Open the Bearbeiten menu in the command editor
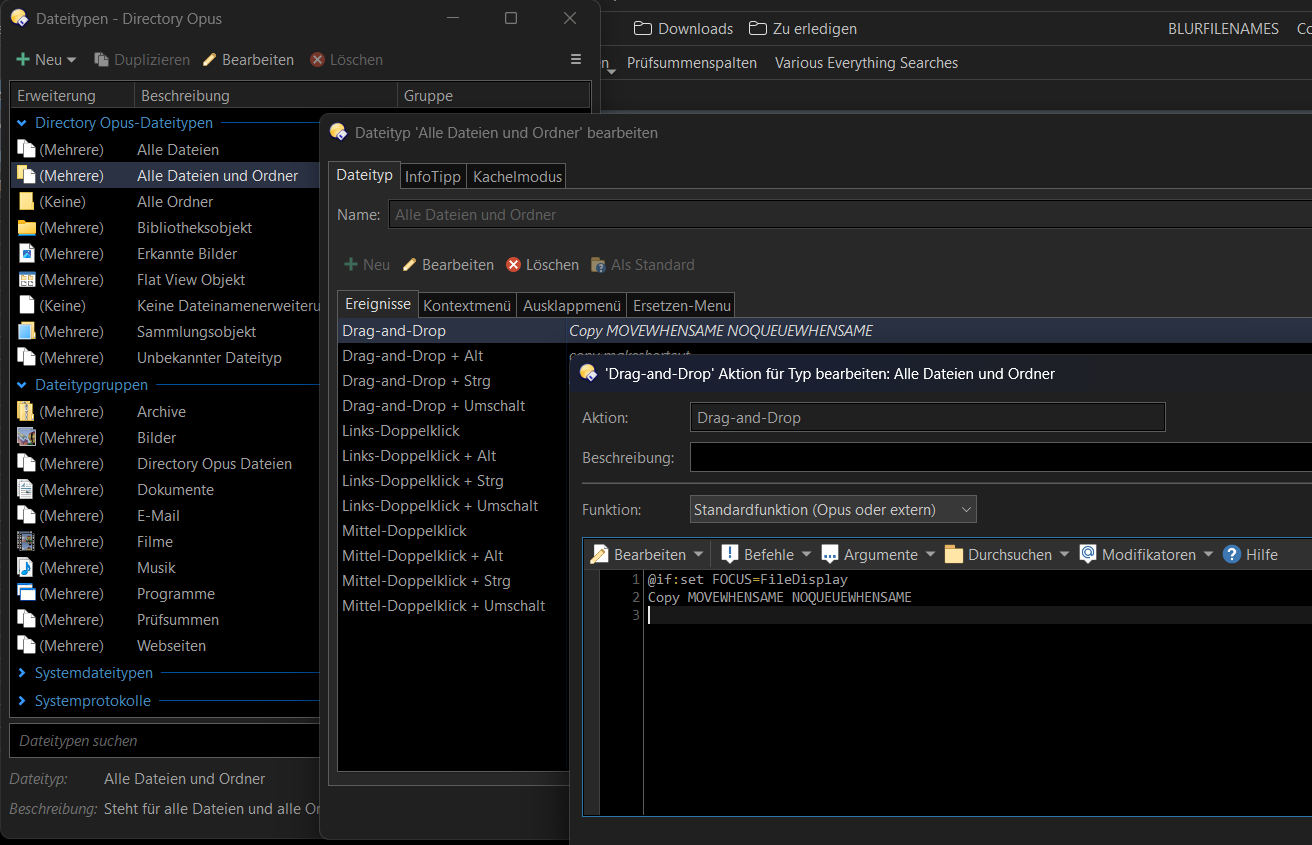 (649, 554)
